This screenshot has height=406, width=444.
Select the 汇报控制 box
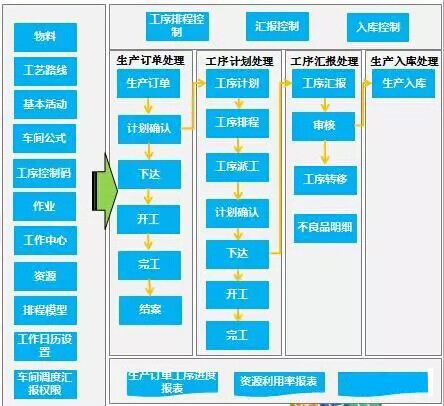[277, 26]
